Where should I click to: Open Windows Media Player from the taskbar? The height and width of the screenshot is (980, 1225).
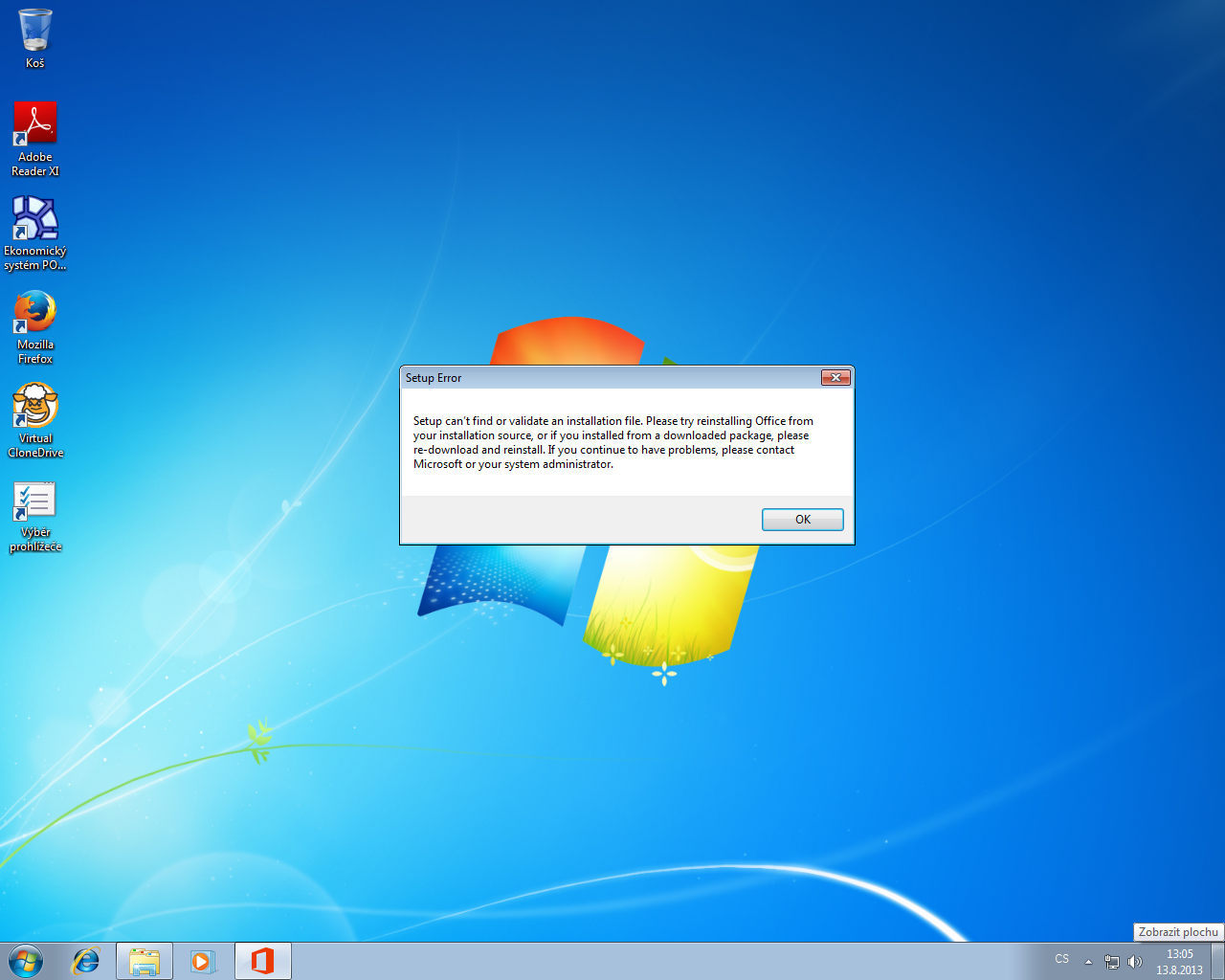(203, 961)
